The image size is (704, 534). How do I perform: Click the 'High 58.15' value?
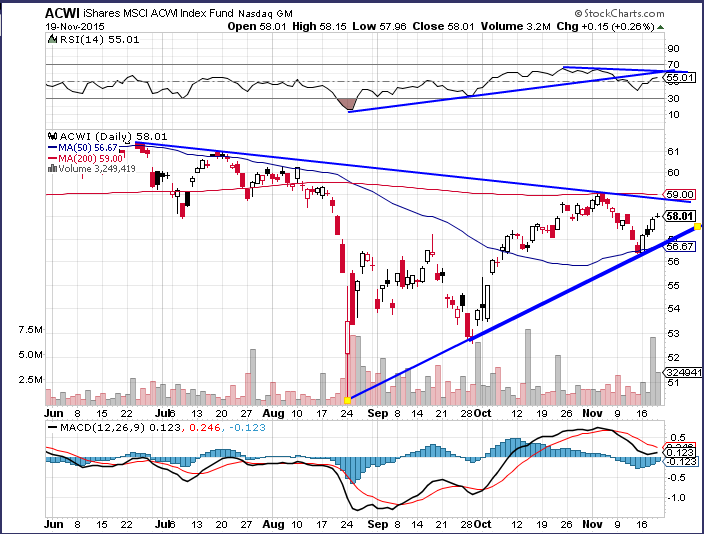(319, 26)
